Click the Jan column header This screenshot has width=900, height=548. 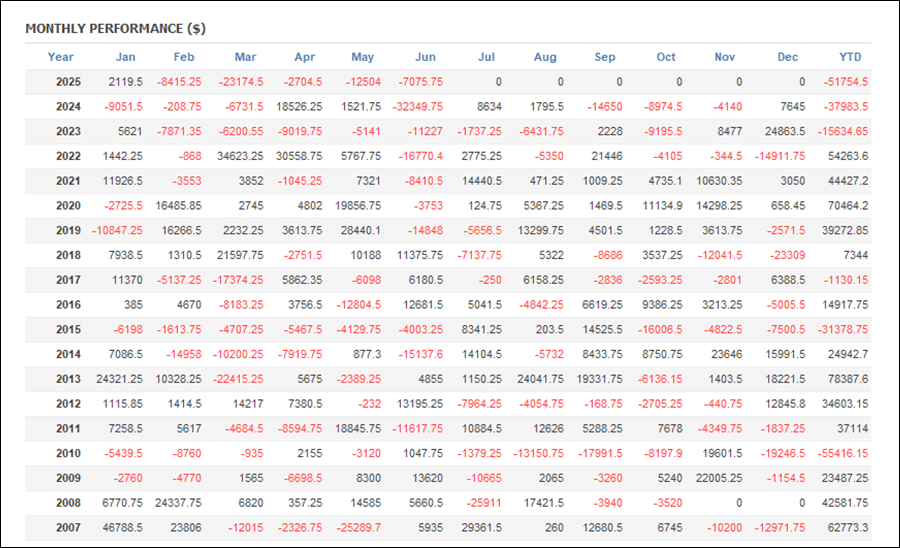click(126, 57)
